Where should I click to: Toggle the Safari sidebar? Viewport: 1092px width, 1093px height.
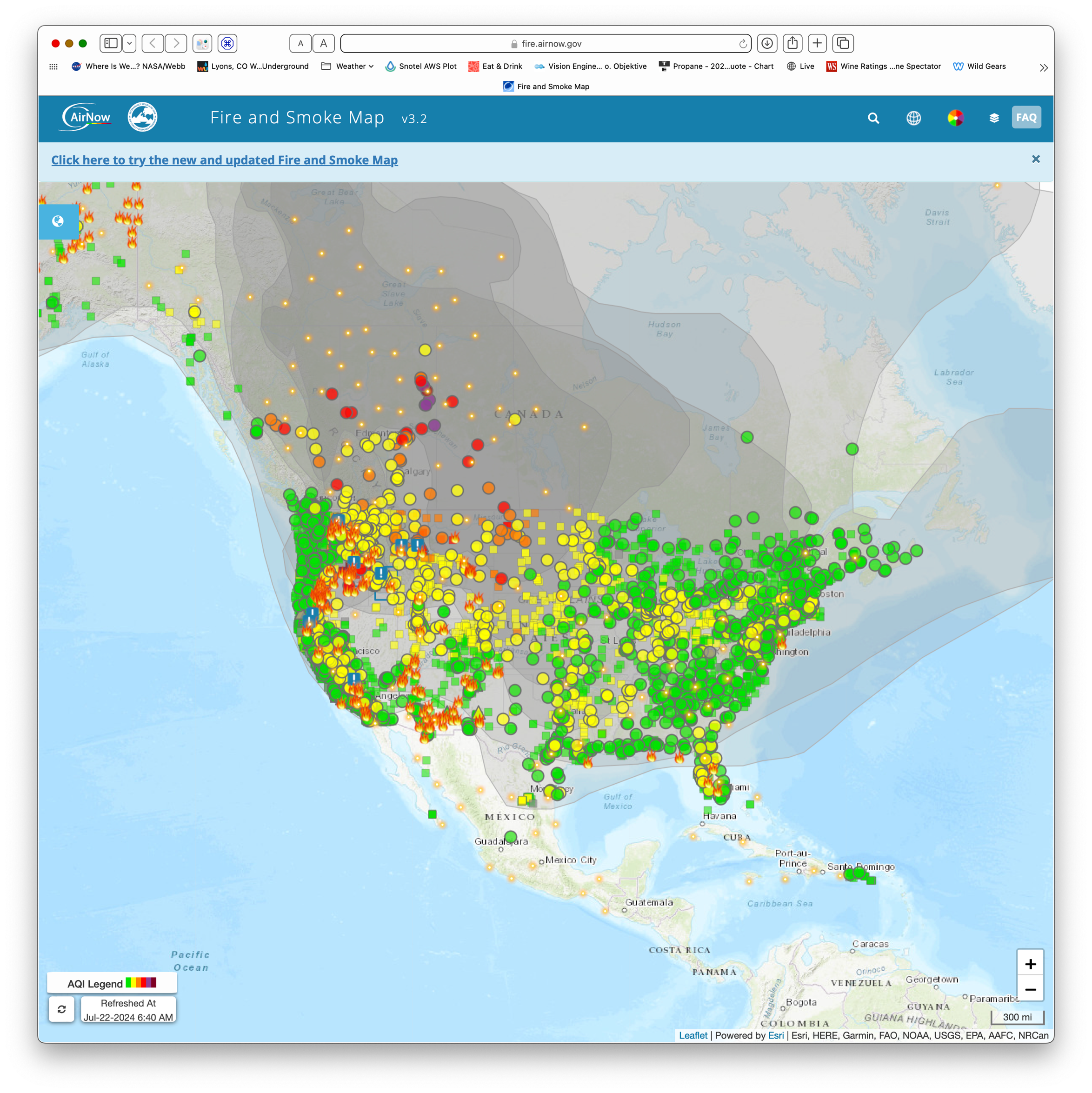click(x=111, y=44)
